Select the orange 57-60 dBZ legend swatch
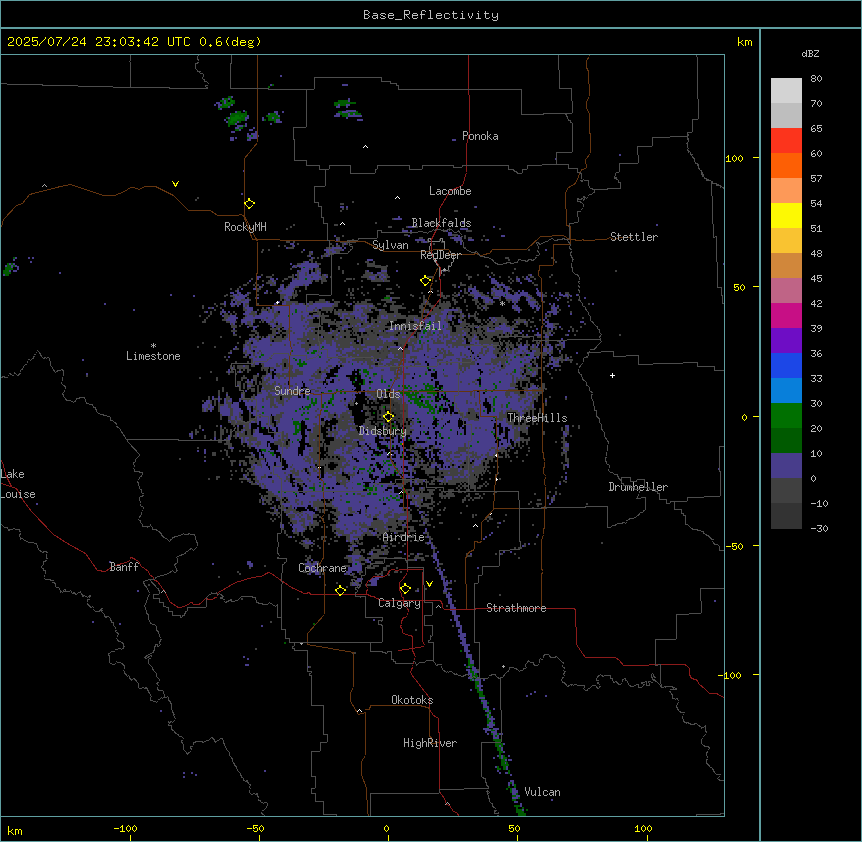The image size is (862, 842). 786,165
